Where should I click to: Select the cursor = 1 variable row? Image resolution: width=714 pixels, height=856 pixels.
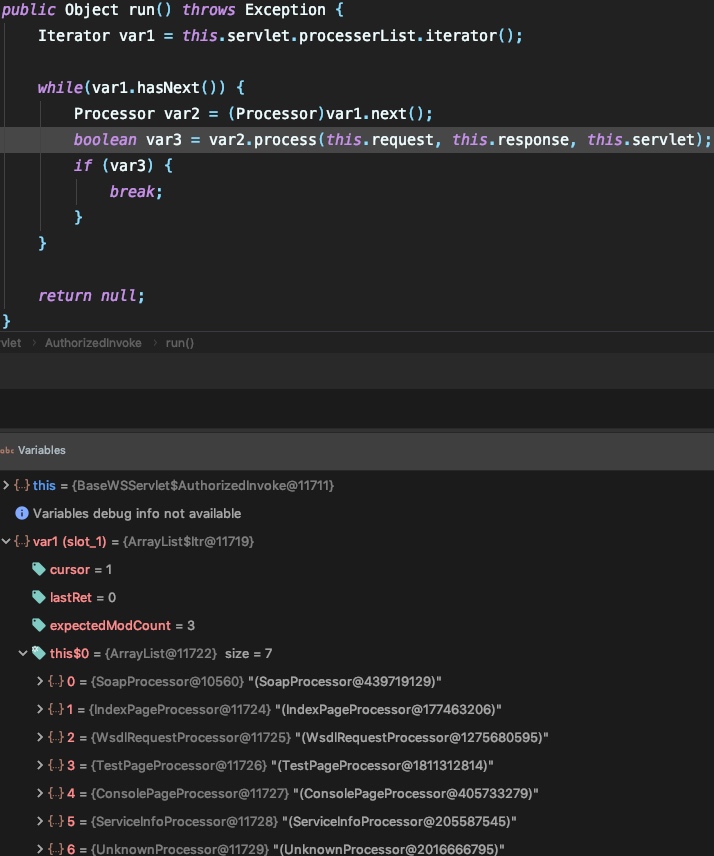(357, 569)
